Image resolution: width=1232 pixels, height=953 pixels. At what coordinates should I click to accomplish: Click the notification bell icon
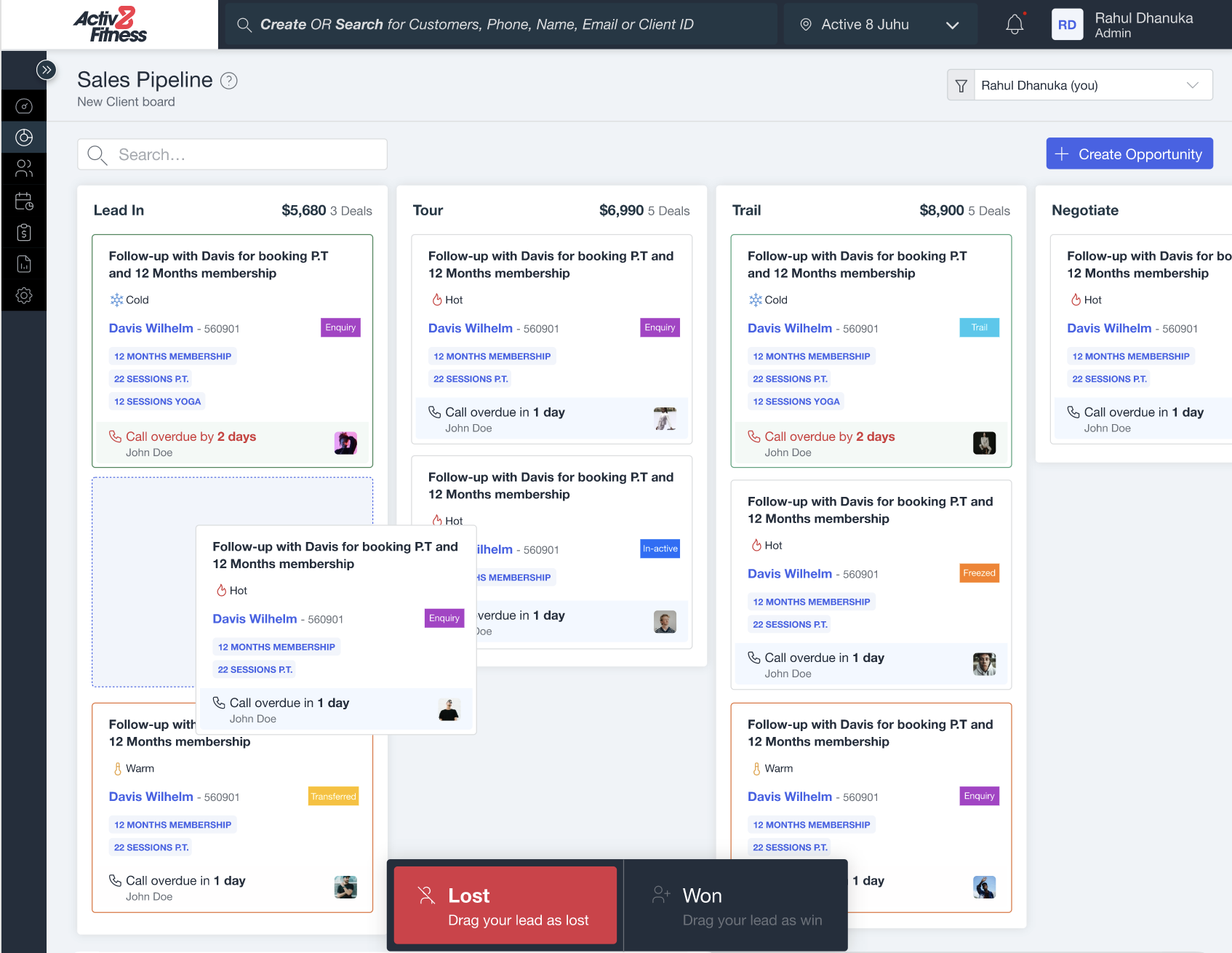click(1015, 25)
